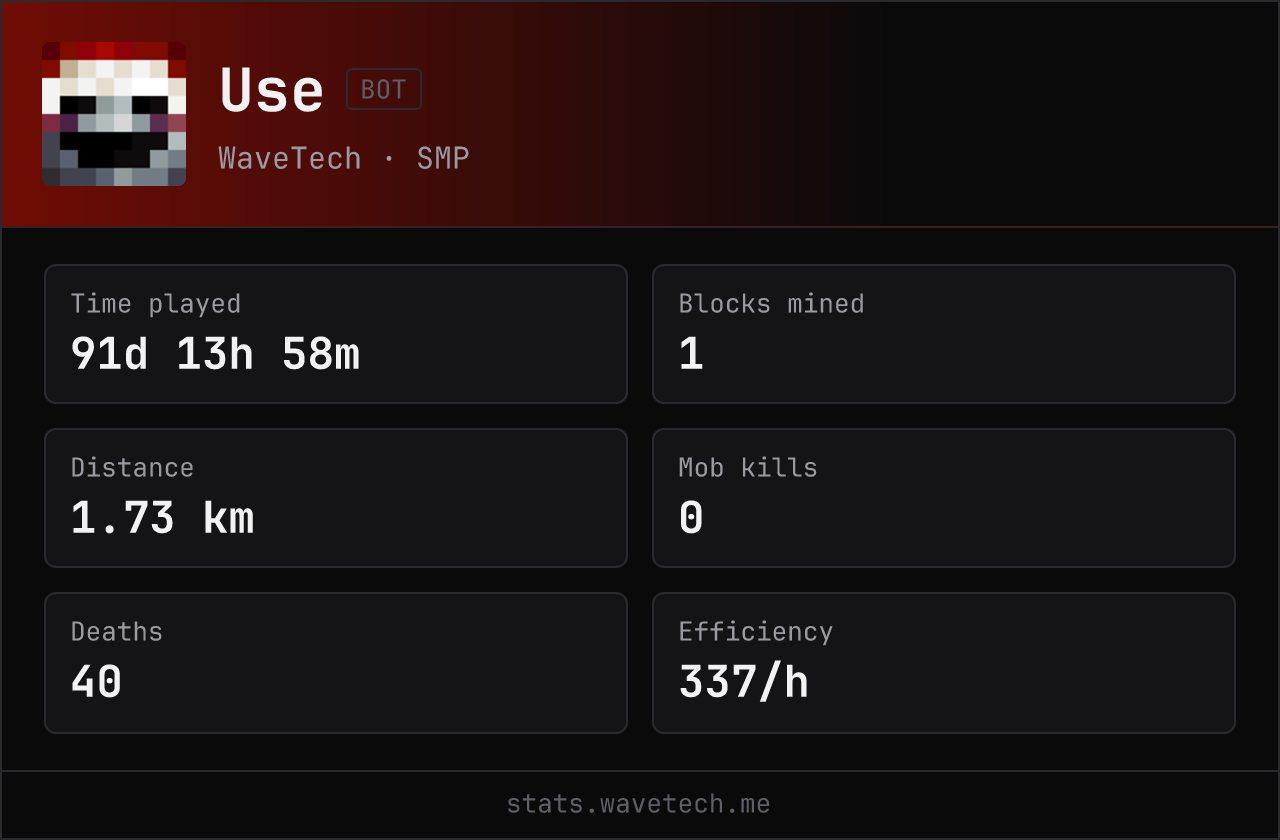Open the Distance stat card
The height and width of the screenshot is (840, 1280).
point(336,498)
